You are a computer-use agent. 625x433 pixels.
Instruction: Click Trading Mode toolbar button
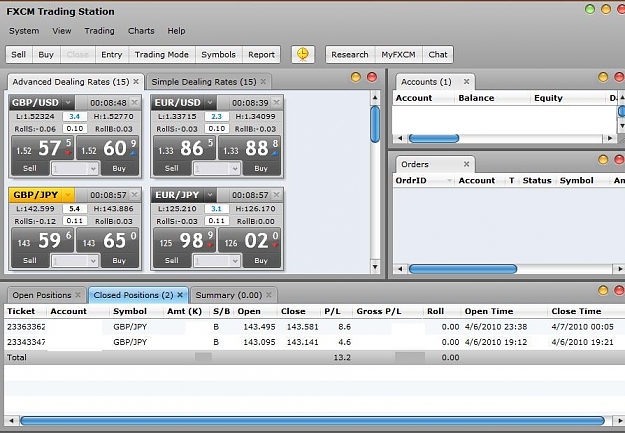pos(162,55)
